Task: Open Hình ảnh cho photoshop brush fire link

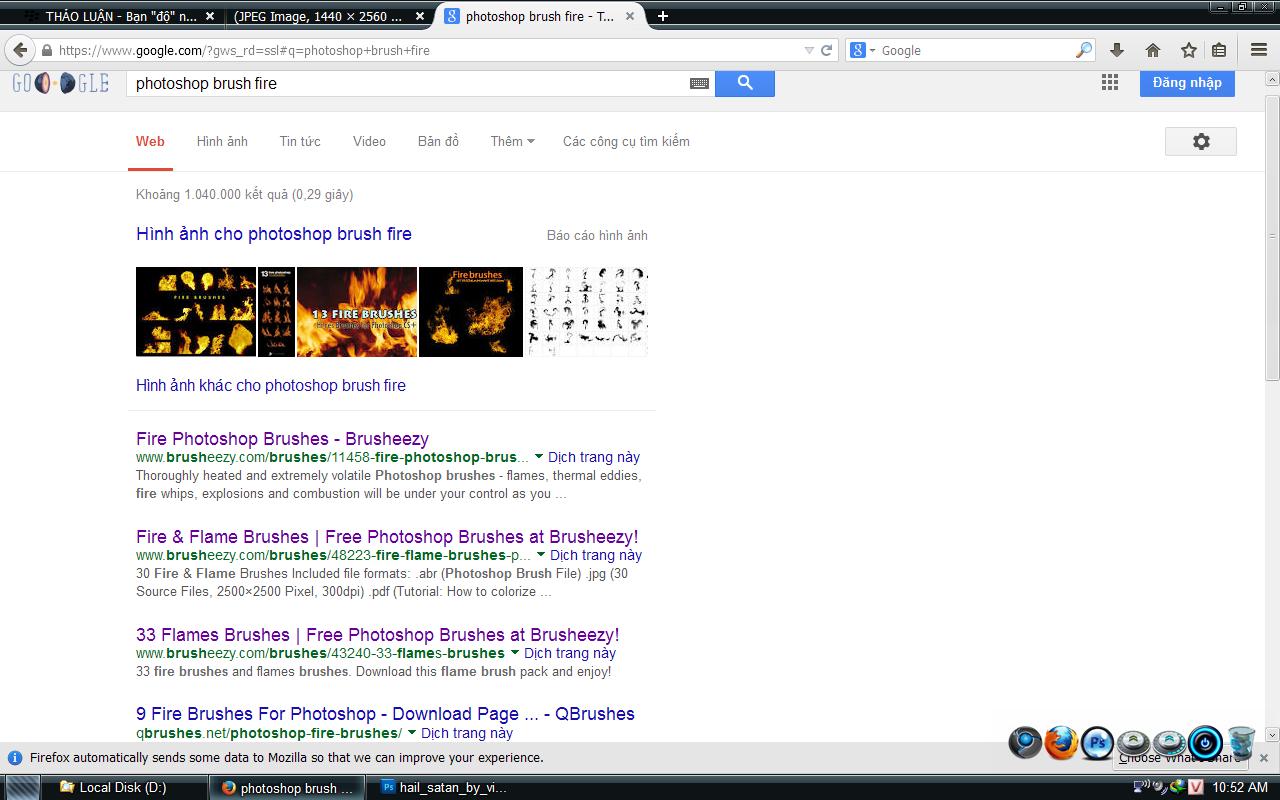Action: 274,234
